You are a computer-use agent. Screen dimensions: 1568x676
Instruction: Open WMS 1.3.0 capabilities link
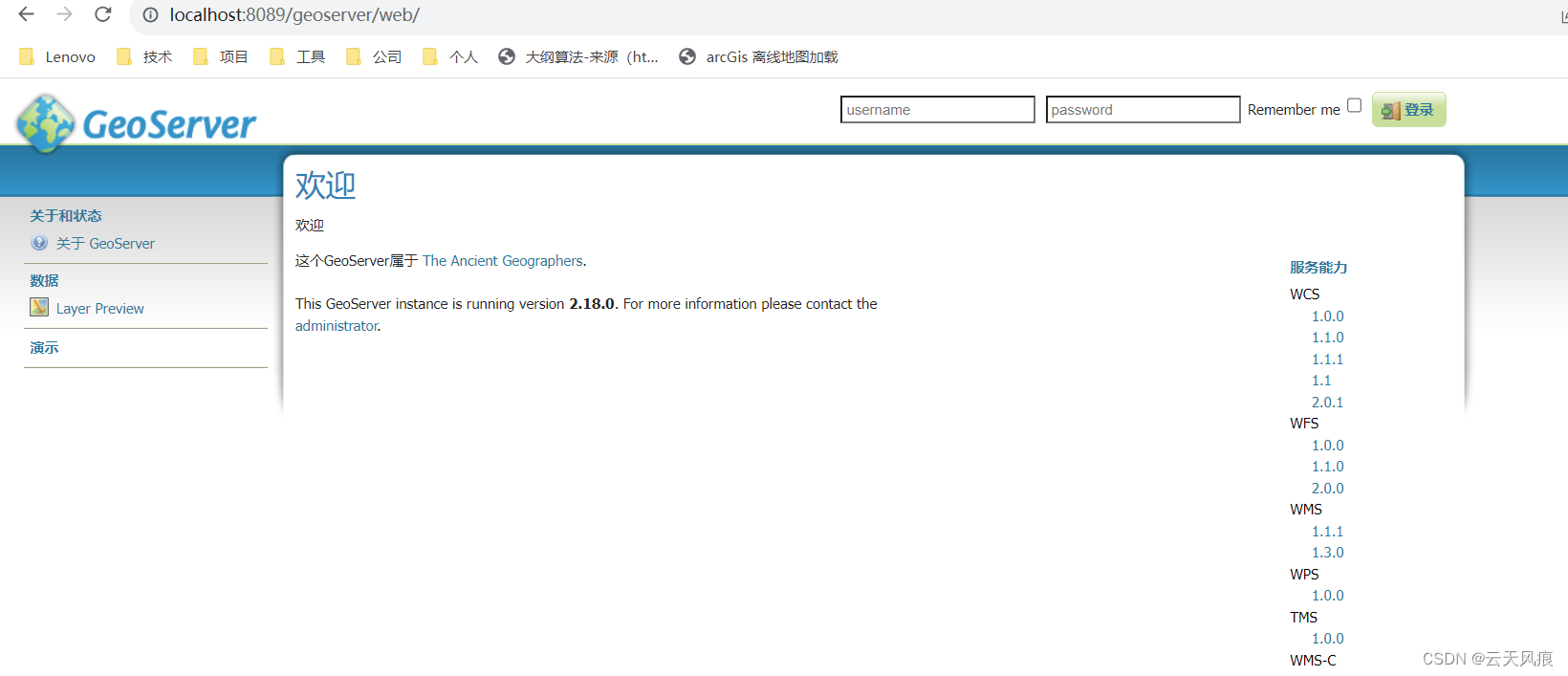click(x=1327, y=553)
